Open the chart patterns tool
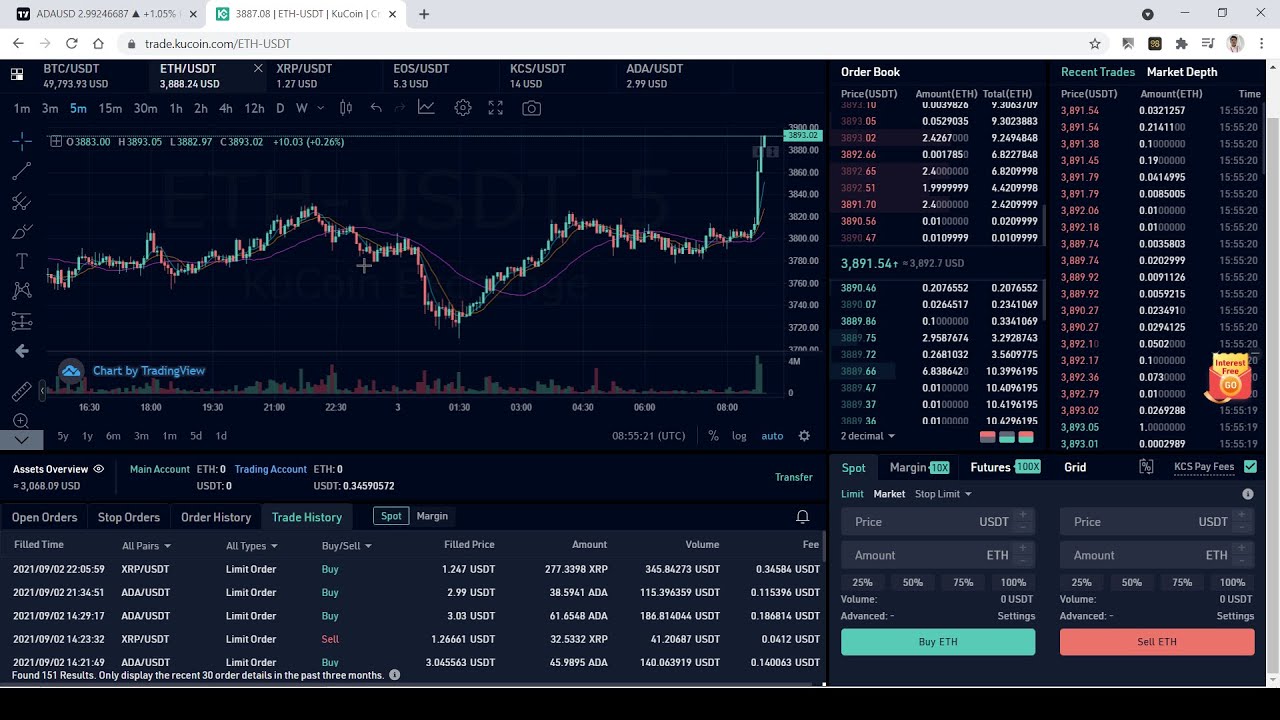The width and height of the screenshot is (1280, 720). click(x=21, y=291)
